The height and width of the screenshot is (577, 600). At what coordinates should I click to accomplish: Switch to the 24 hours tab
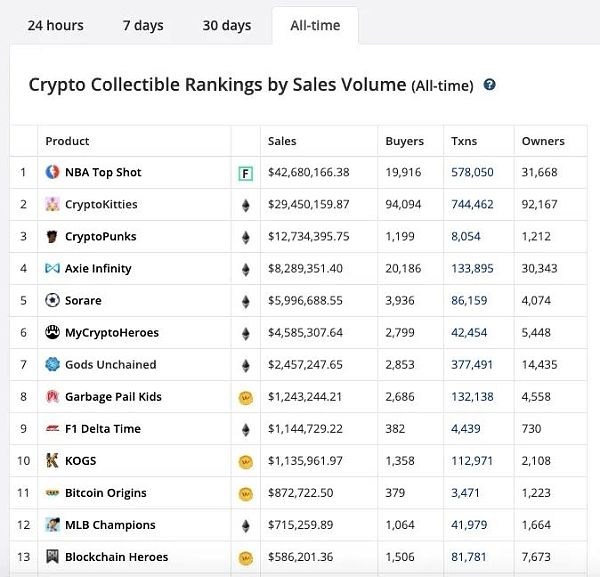(x=54, y=25)
